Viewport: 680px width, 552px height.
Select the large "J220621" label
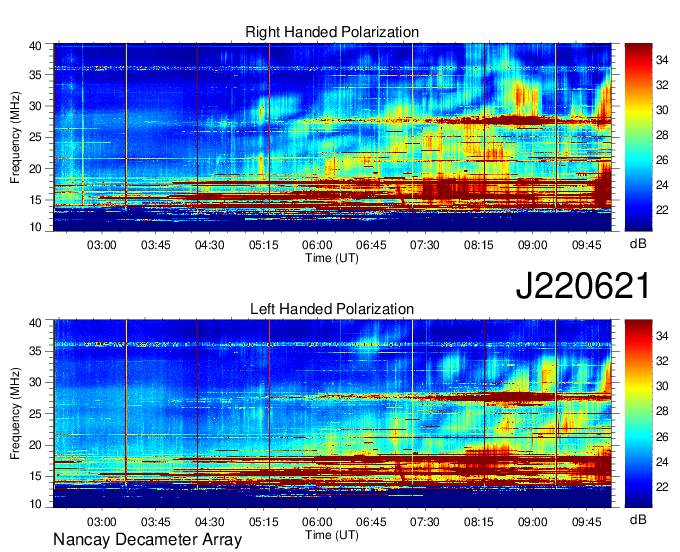[583, 285]
